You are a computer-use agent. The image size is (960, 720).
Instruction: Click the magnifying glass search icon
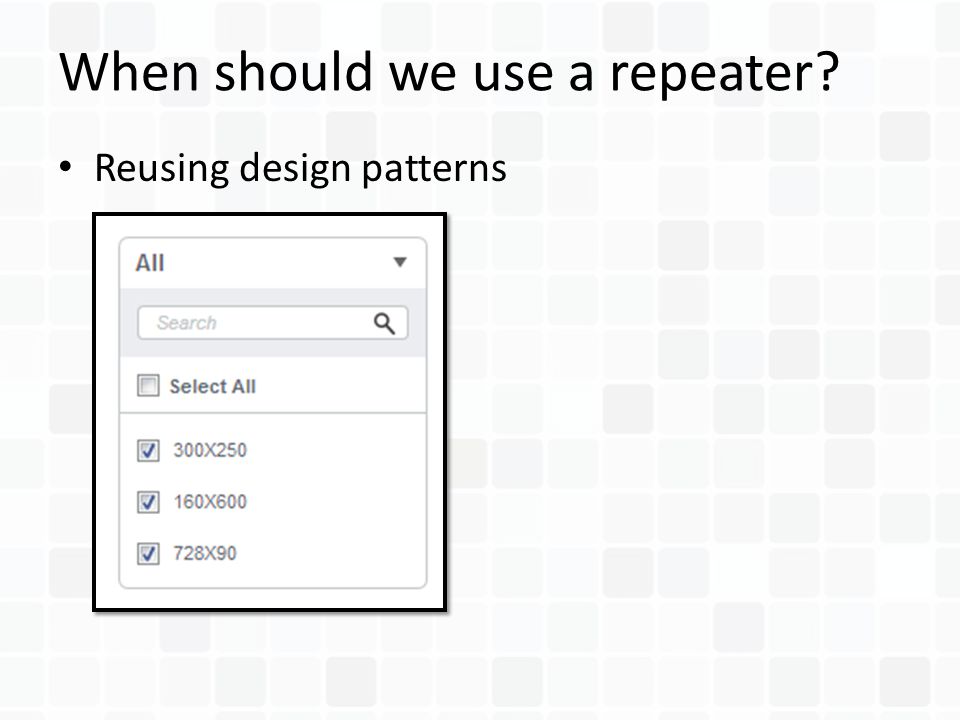[384, 323]
